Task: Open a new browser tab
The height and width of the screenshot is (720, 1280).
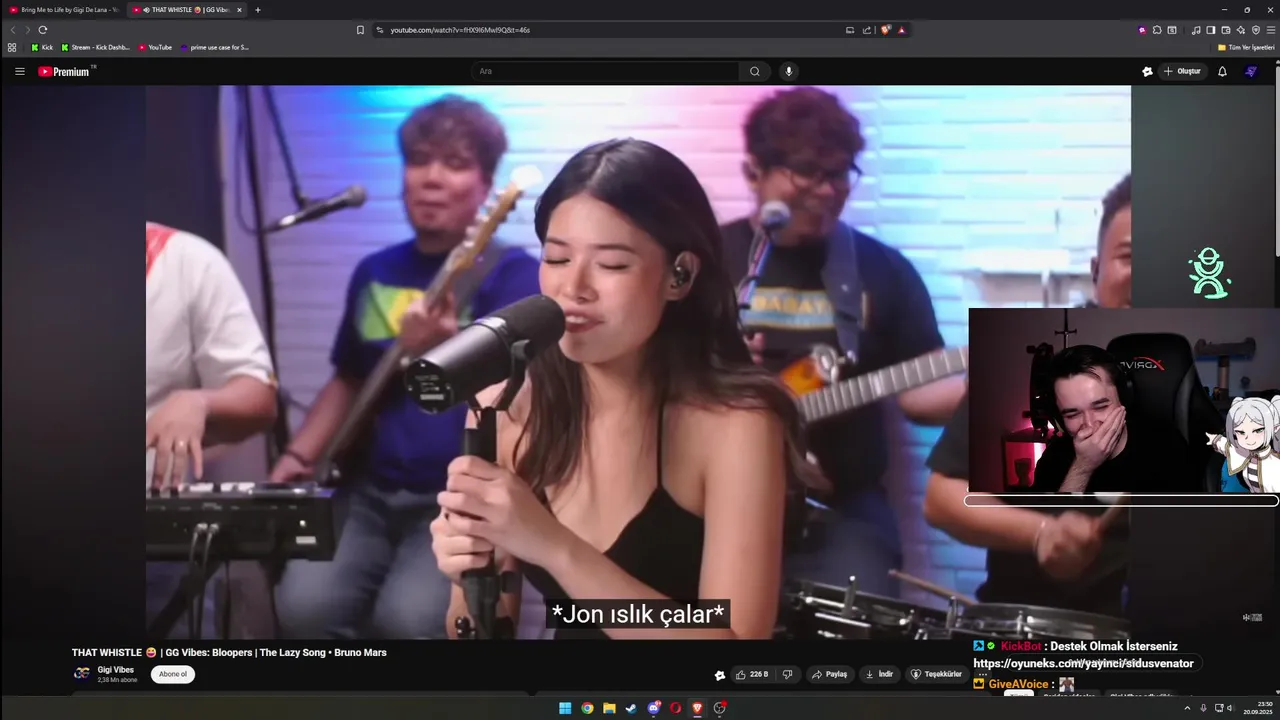Action: [x=258, y=10]
